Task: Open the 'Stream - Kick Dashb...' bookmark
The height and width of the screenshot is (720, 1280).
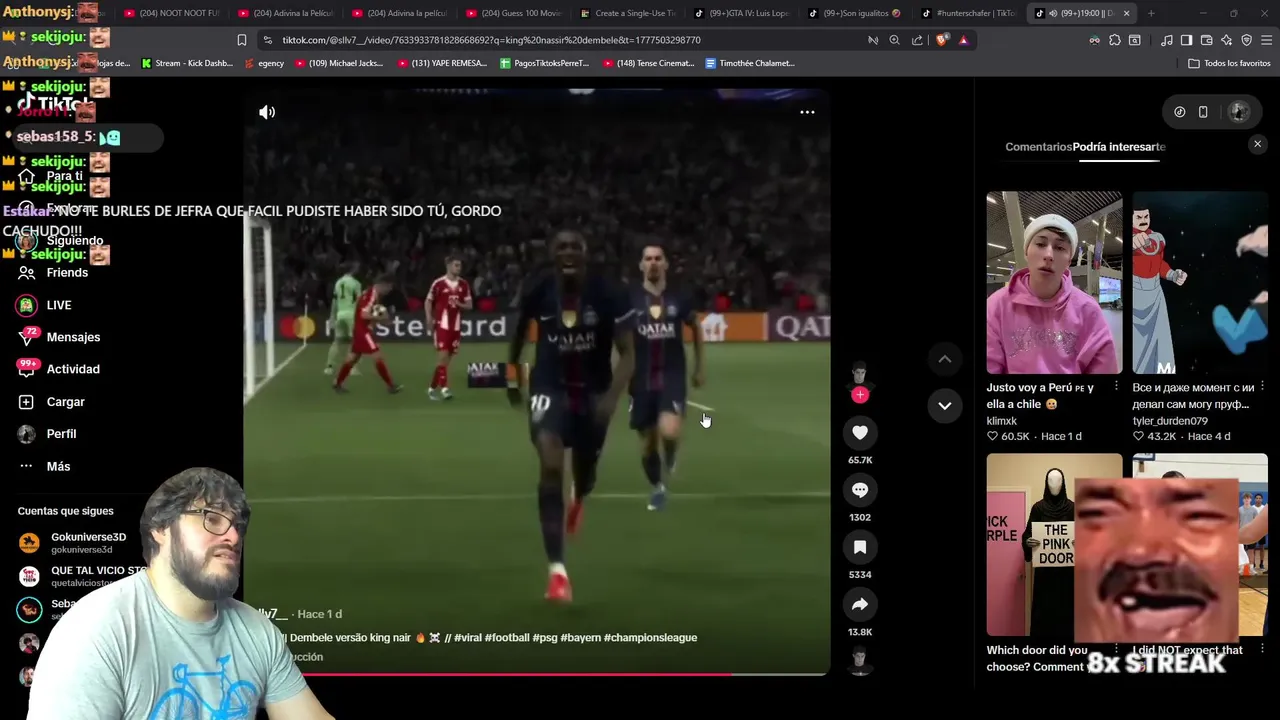Action: point(187,63)
